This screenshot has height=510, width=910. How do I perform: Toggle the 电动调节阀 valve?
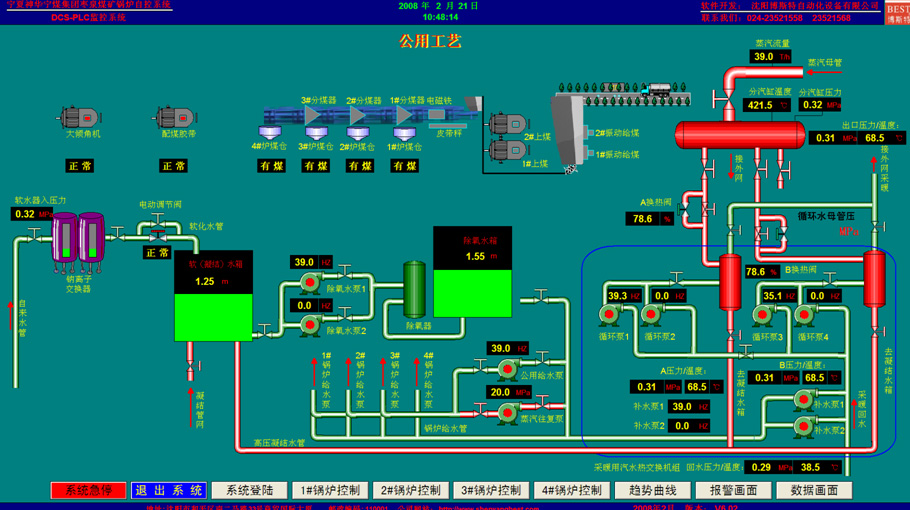tap(157, 230)
